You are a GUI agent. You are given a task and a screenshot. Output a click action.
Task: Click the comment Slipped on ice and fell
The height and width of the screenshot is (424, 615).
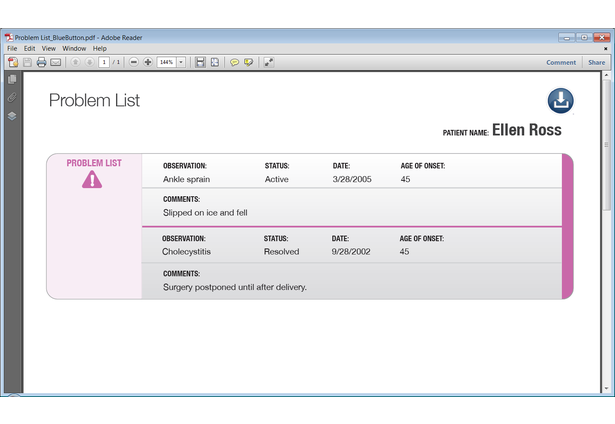pos(205,213)
